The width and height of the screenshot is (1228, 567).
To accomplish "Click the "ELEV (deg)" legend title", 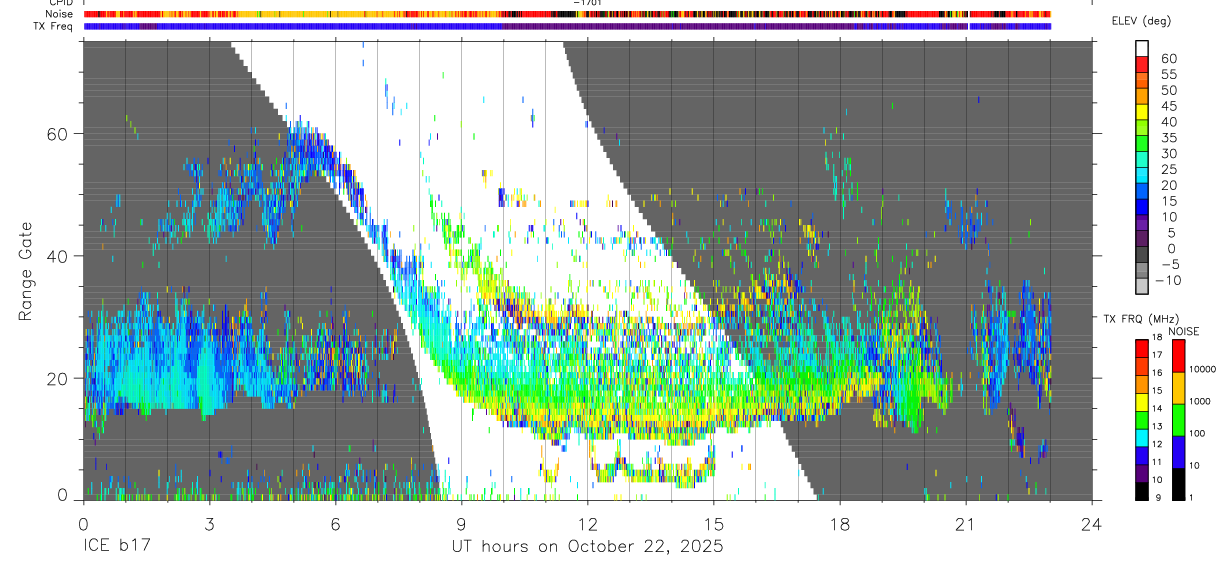I will [x=1141, y=21].
